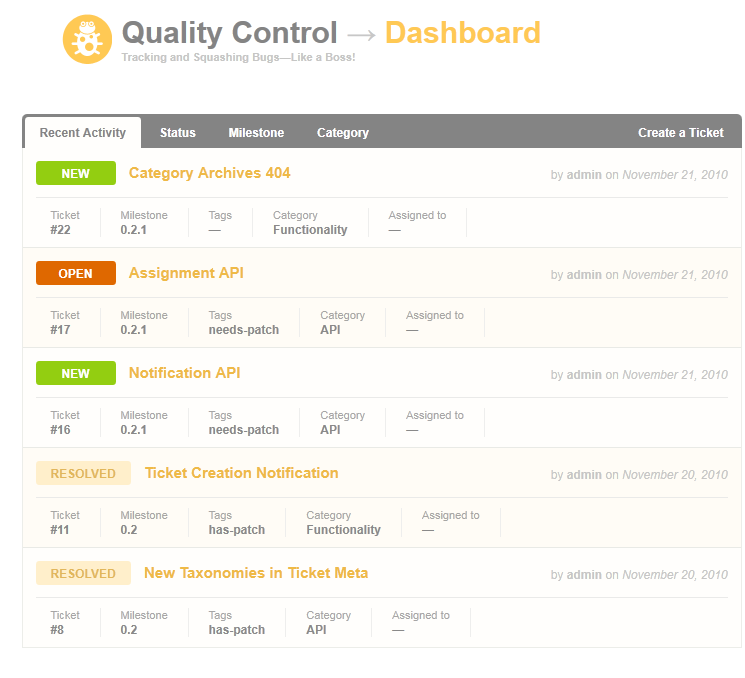This screenshot has width=745, height=678.
Task: Click date November 21, 2010 on Notification API
Action: coord(675,375)
